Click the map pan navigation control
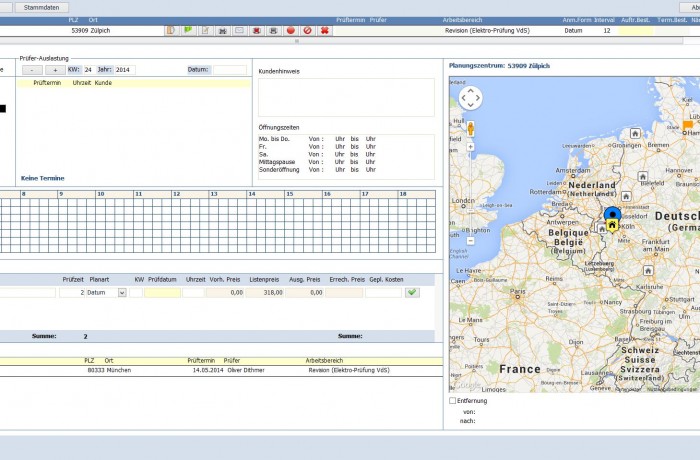 470,98
